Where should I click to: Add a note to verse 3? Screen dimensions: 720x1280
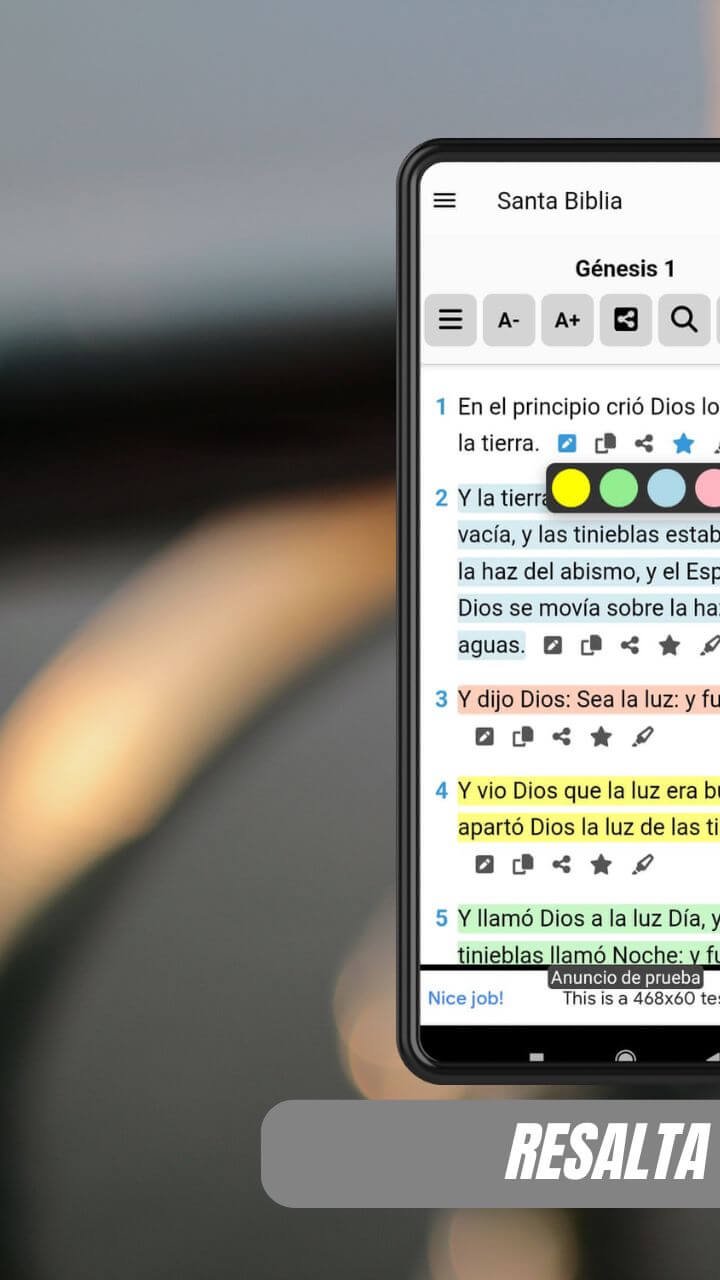pyautogui.click(x=484, y=737)
